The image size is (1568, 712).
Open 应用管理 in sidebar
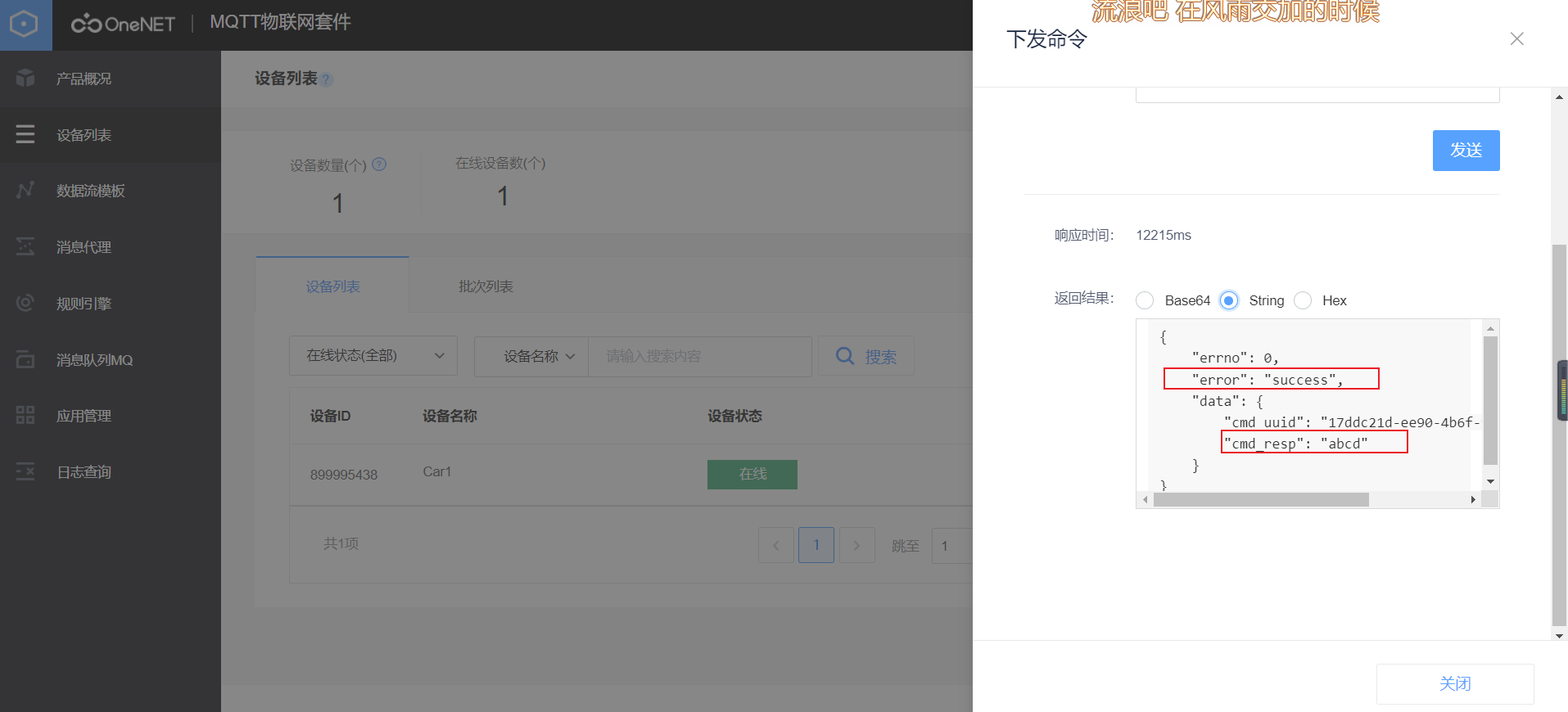tap(111, 416)
